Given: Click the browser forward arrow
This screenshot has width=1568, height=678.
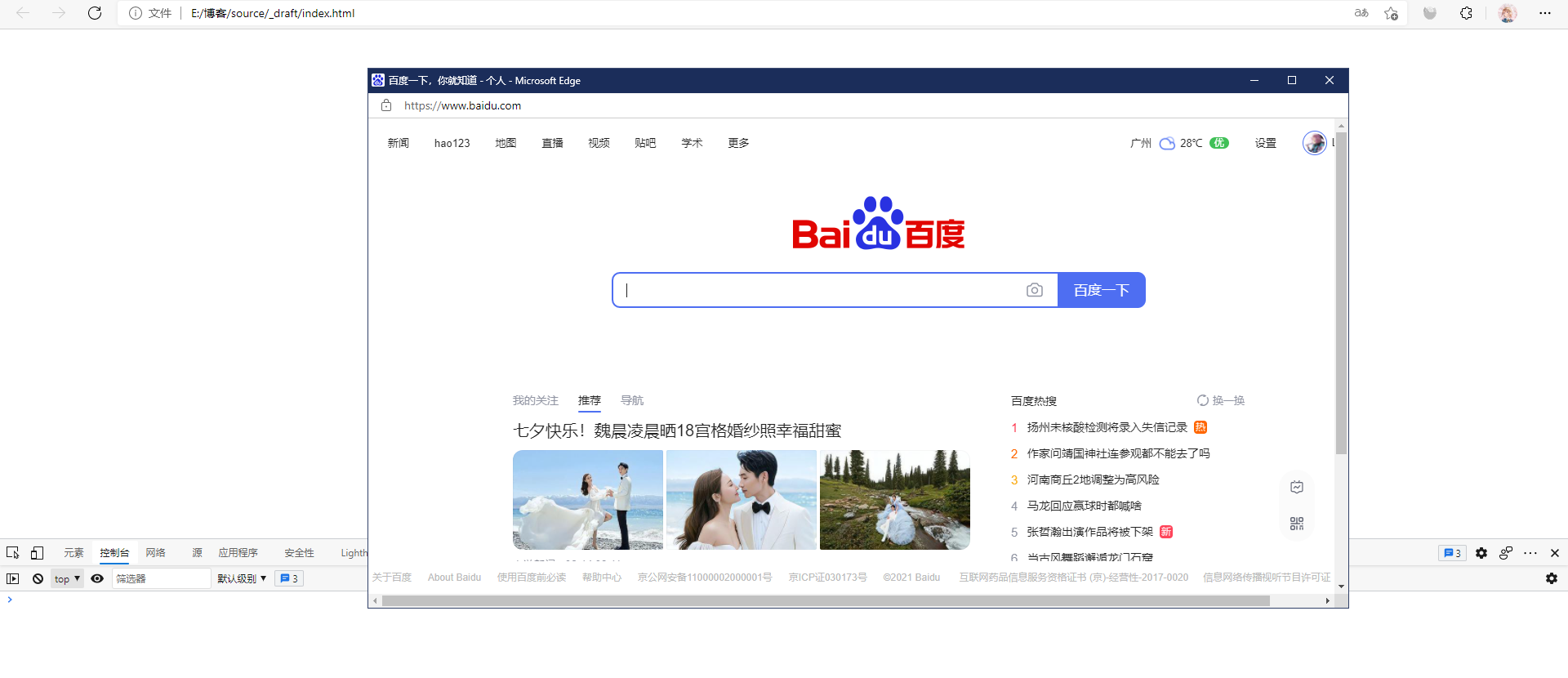Looking at the screenshot, I should click(x=59, y=13).
